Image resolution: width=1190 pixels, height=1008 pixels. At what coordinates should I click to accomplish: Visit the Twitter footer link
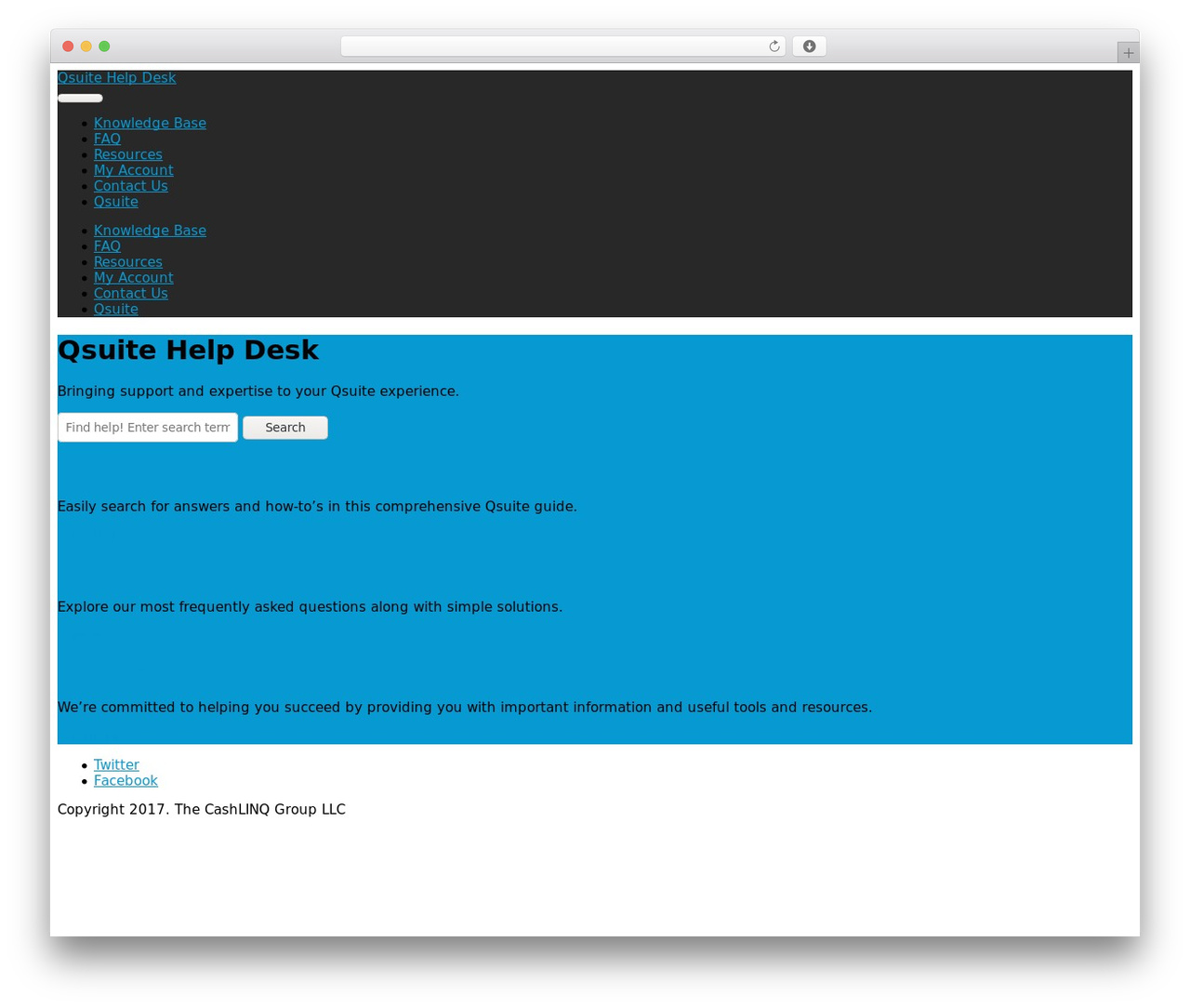coord(116,765)
